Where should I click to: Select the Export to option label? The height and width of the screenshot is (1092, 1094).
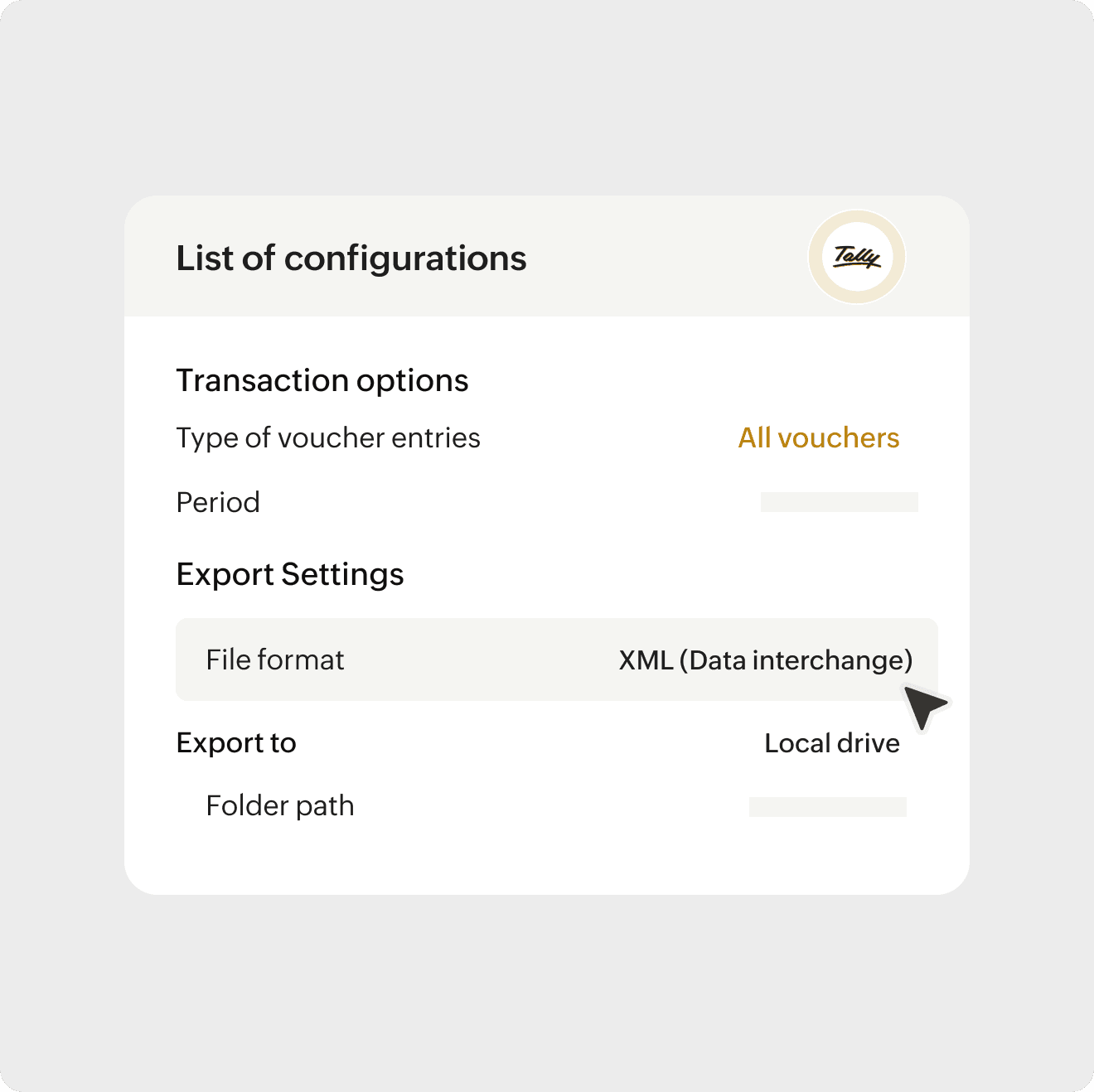[x=236, y=743]
